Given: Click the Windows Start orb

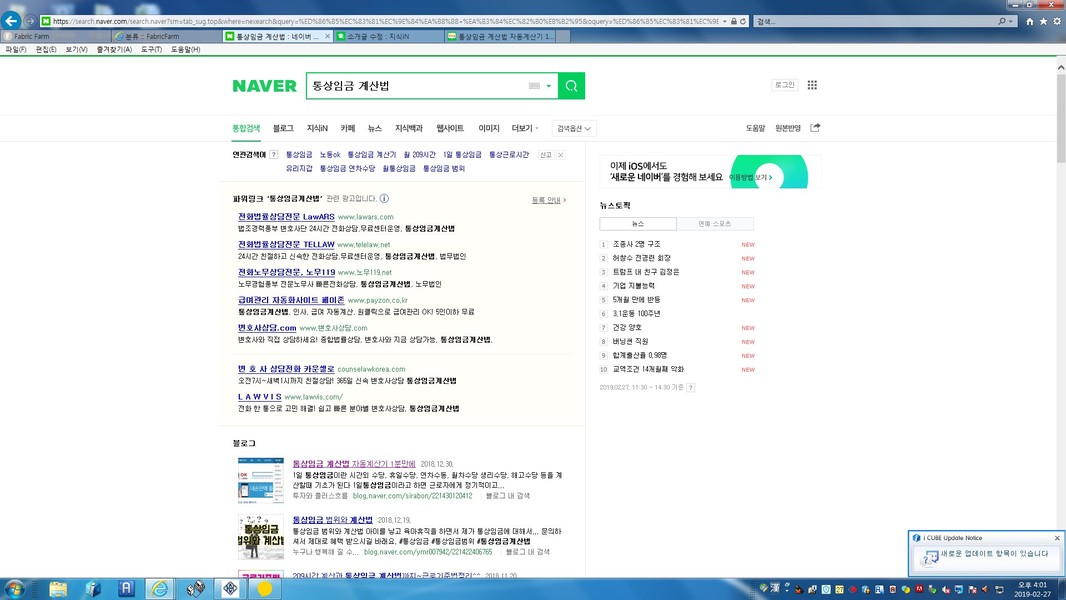Looking at the screenshot, I should click(x=14, y=588).
